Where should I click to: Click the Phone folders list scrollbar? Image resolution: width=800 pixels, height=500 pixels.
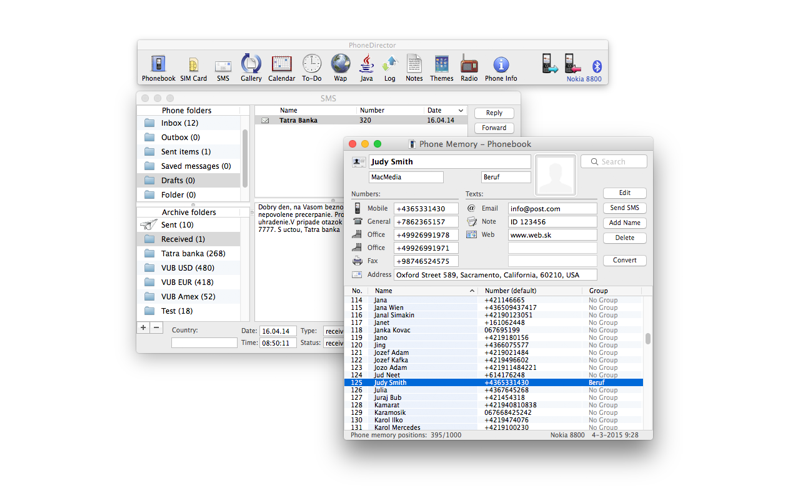click(x=245, y=158)
